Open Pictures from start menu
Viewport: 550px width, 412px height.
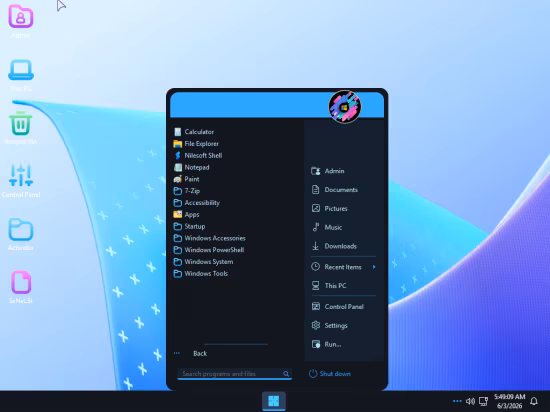pos(329,209)
